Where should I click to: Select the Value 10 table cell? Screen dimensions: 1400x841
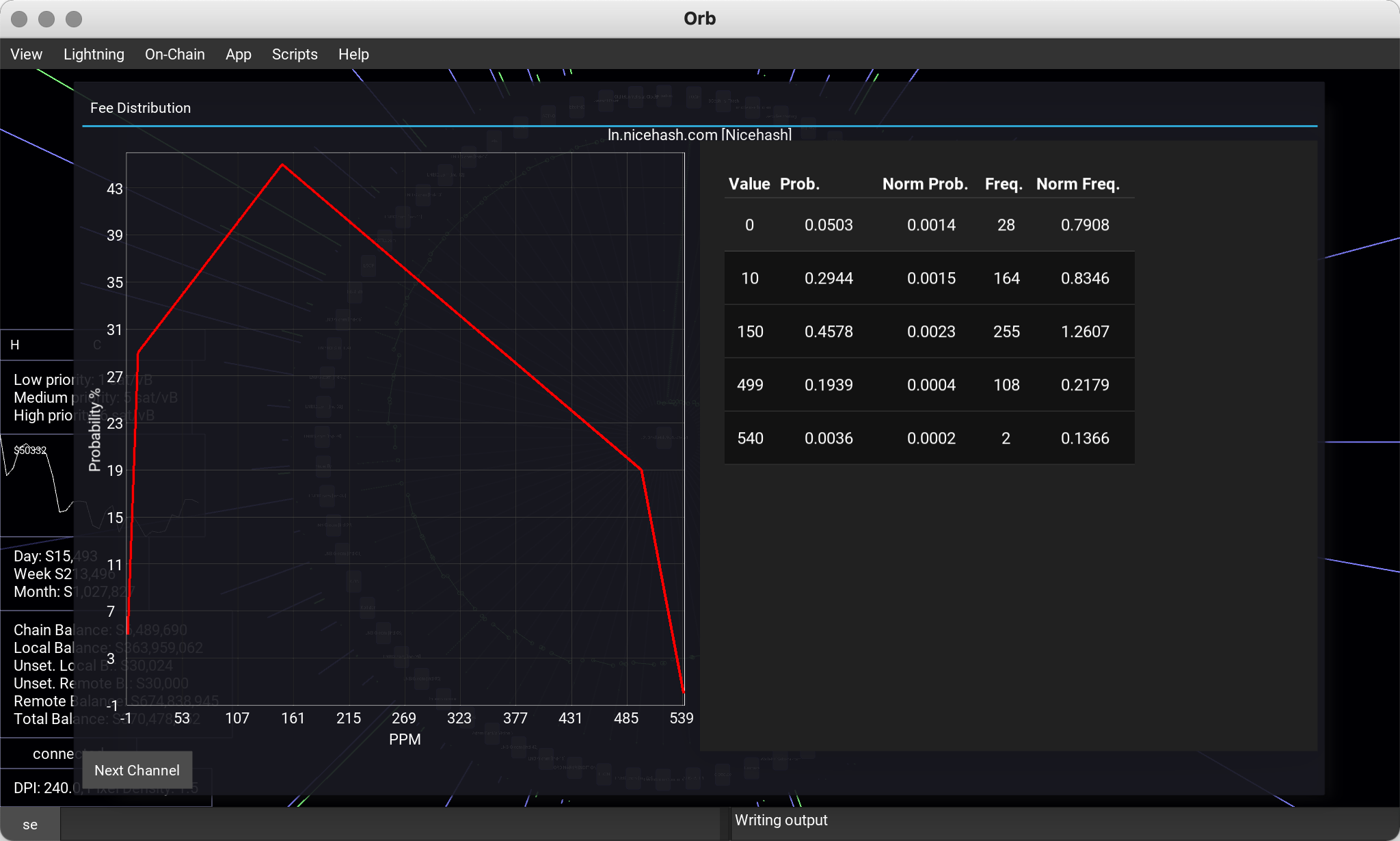pyautogui.click(x=750, y=278)
